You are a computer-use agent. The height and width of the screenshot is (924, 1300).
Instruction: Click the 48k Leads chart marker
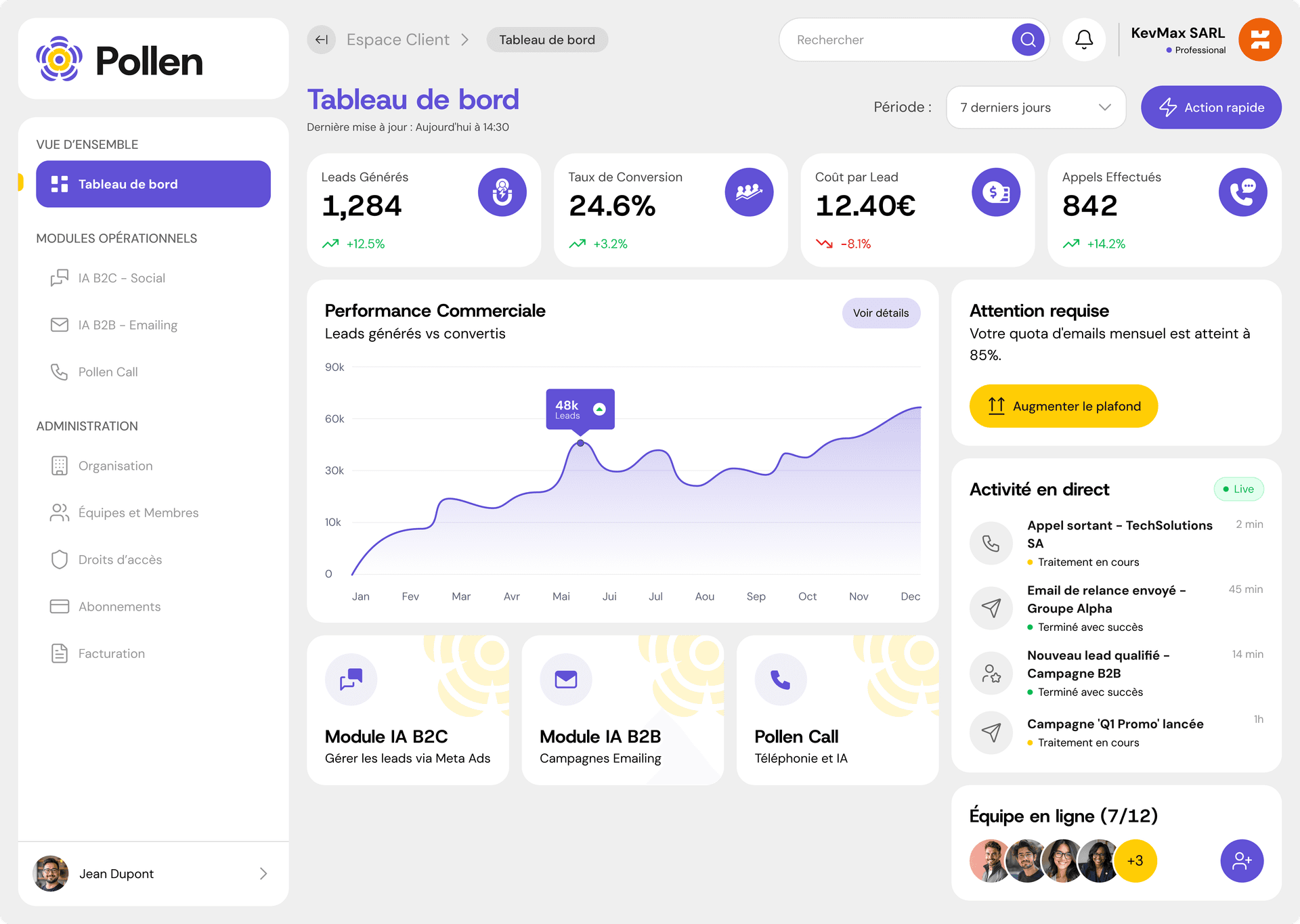pos(580,409)
